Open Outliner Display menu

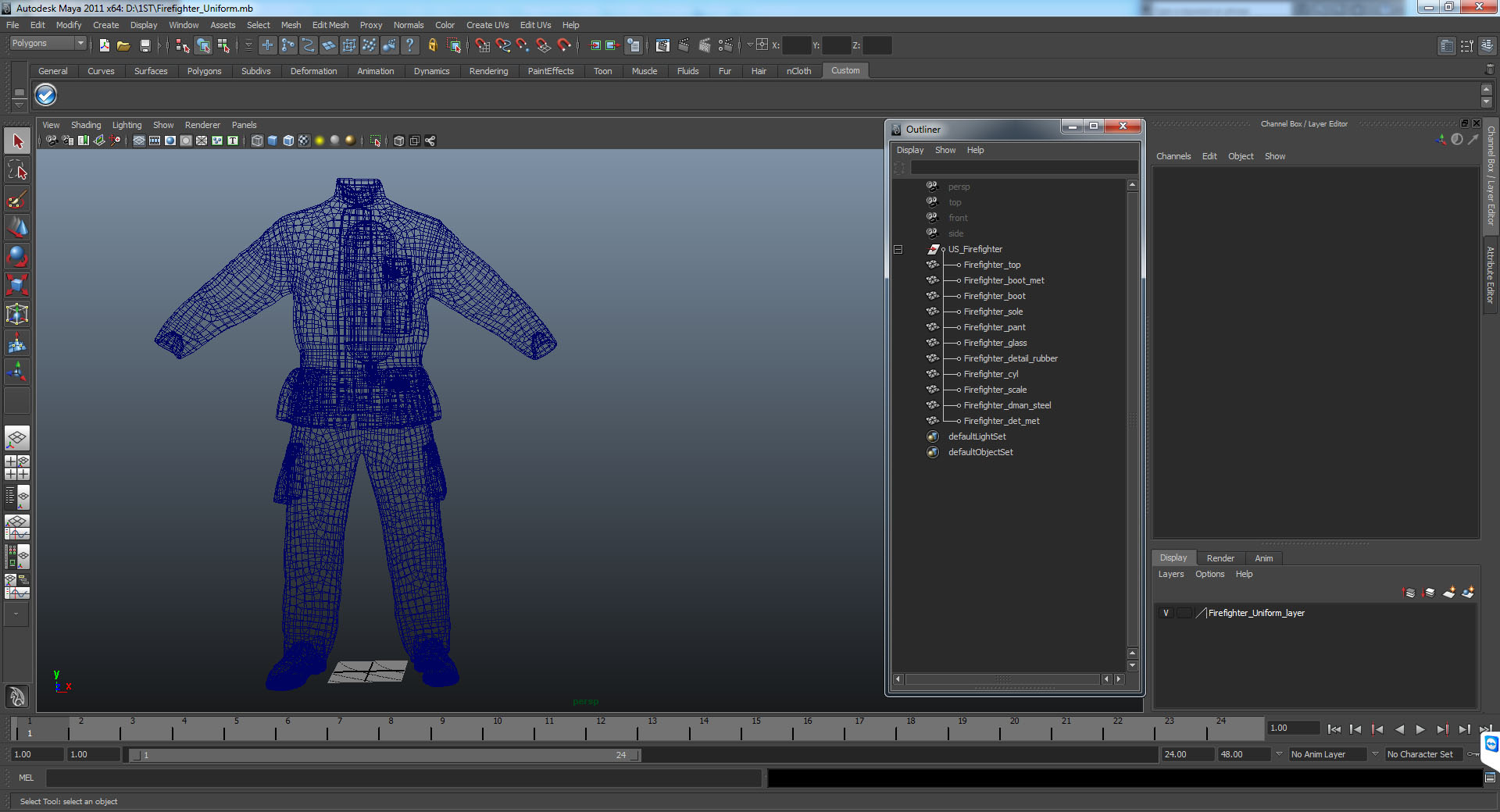pyautogui.click(x=910, y=150)
